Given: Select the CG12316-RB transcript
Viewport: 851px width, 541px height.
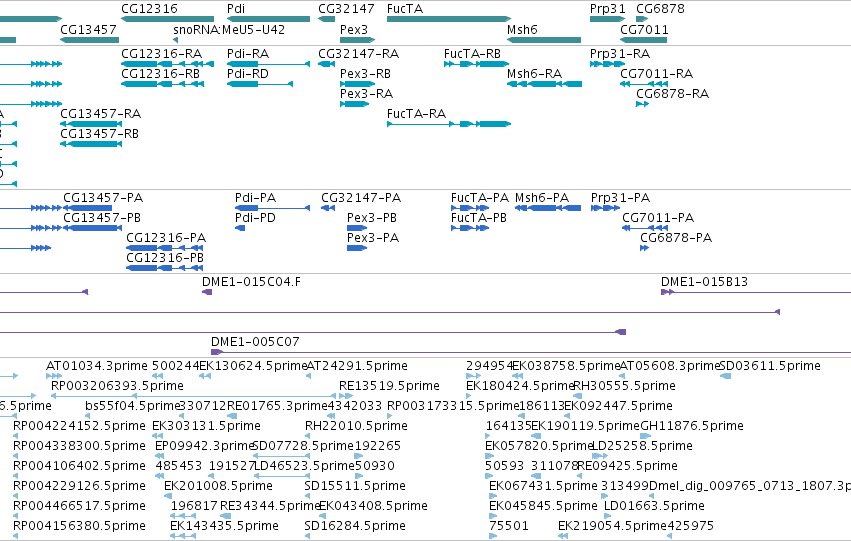Looking at the screenshot, I should point(162,84).
